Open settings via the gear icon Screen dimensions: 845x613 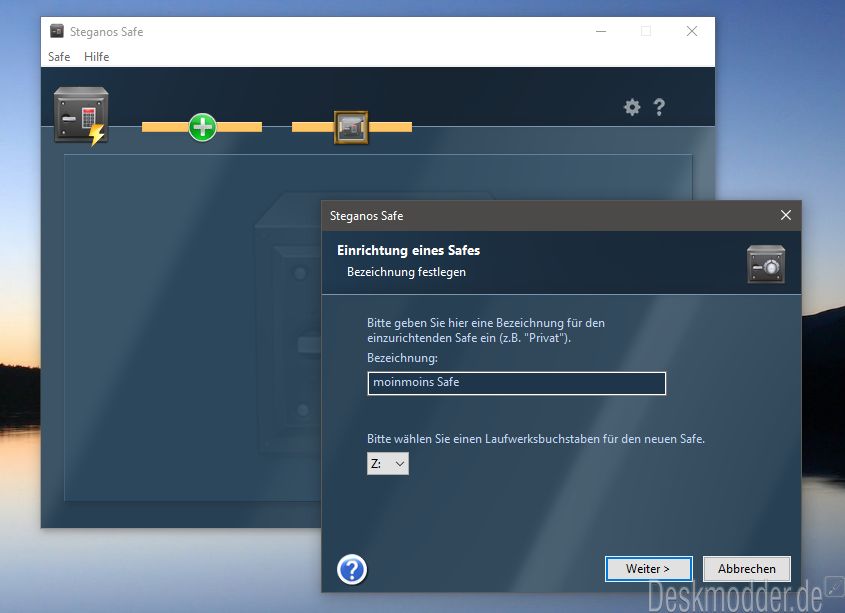[632, 107]
